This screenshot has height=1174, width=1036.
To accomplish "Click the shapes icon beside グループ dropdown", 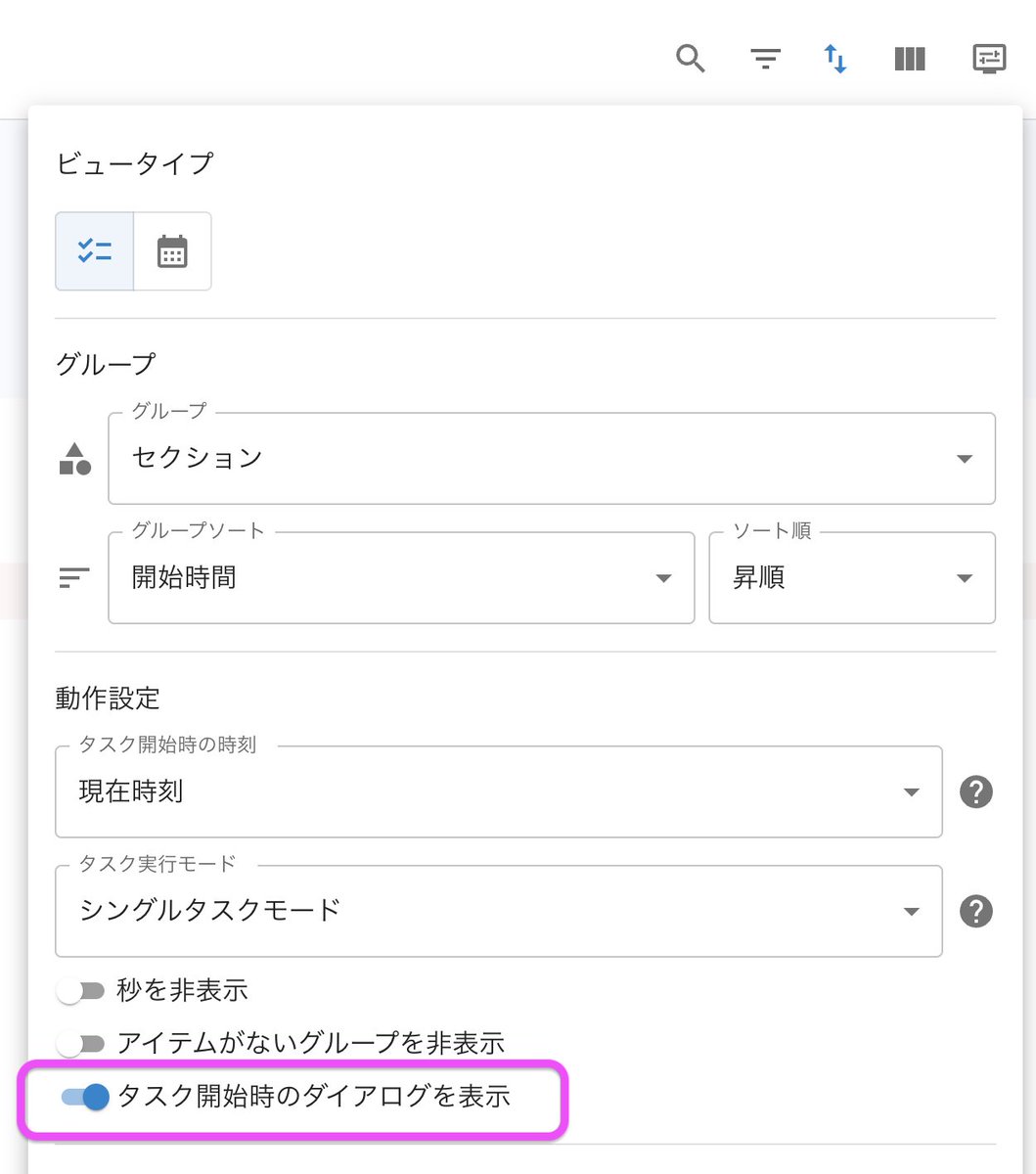I will click(x=75, y=459).
